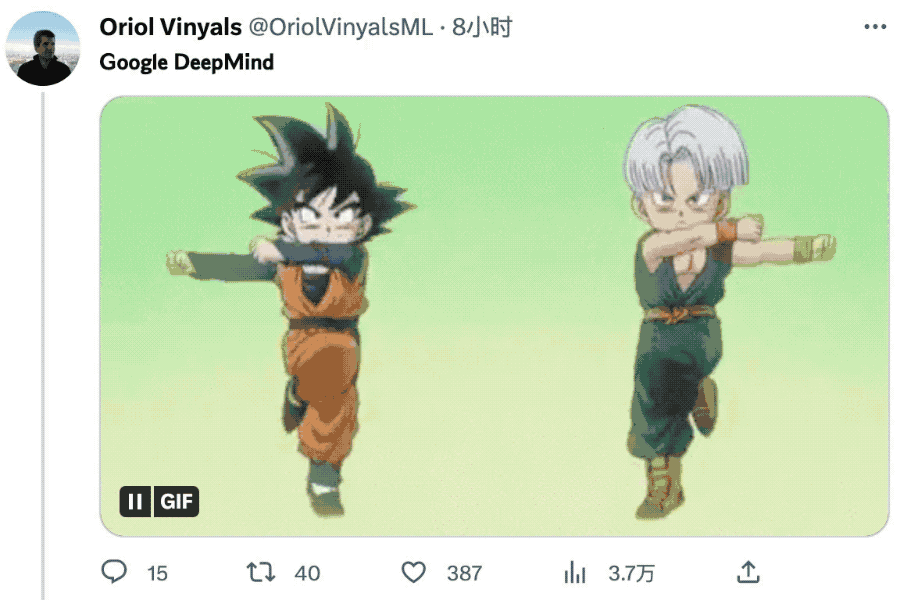Click the retweet arrows icon
The image size is (900, 600).
pyautogui.click(x=261, y=572)
